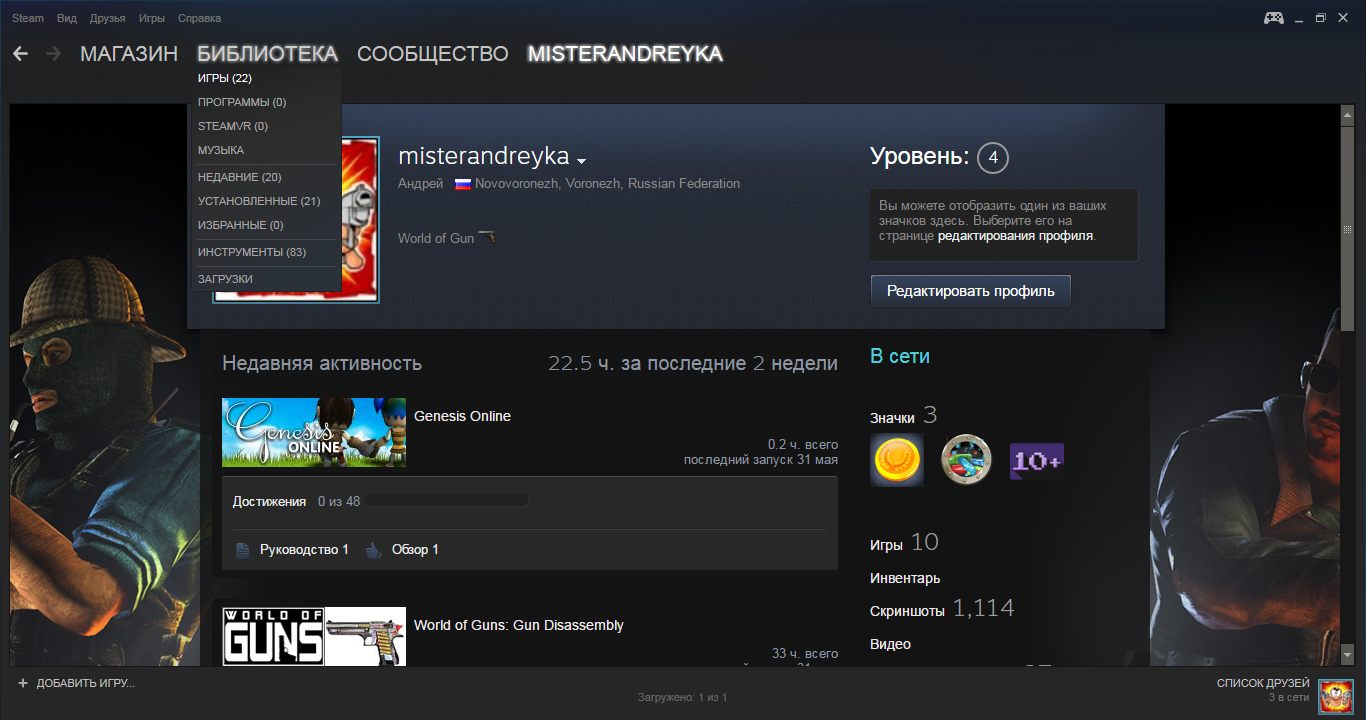Open the MISTERANDREYKA profile tab

click(625, 54)
